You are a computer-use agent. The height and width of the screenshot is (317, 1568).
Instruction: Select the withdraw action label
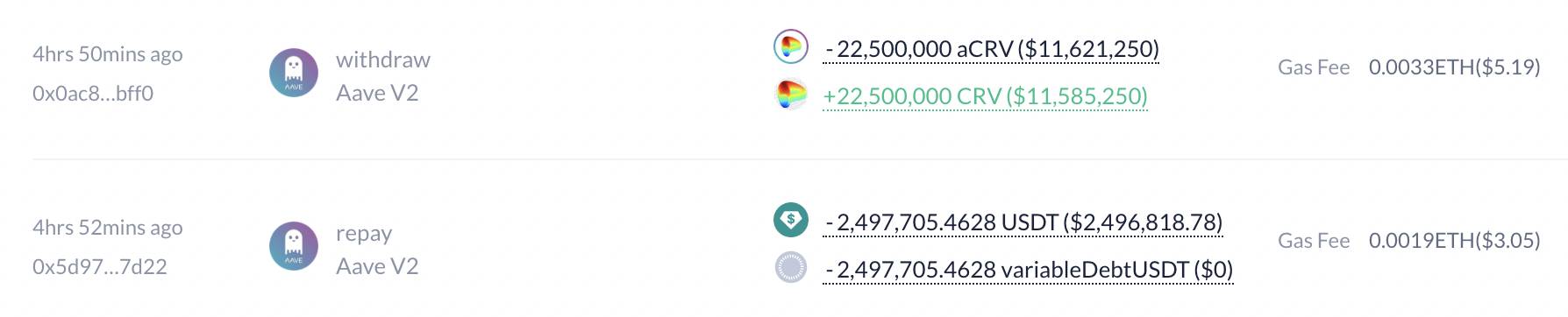pyautogui.click(x=383, y=60)
